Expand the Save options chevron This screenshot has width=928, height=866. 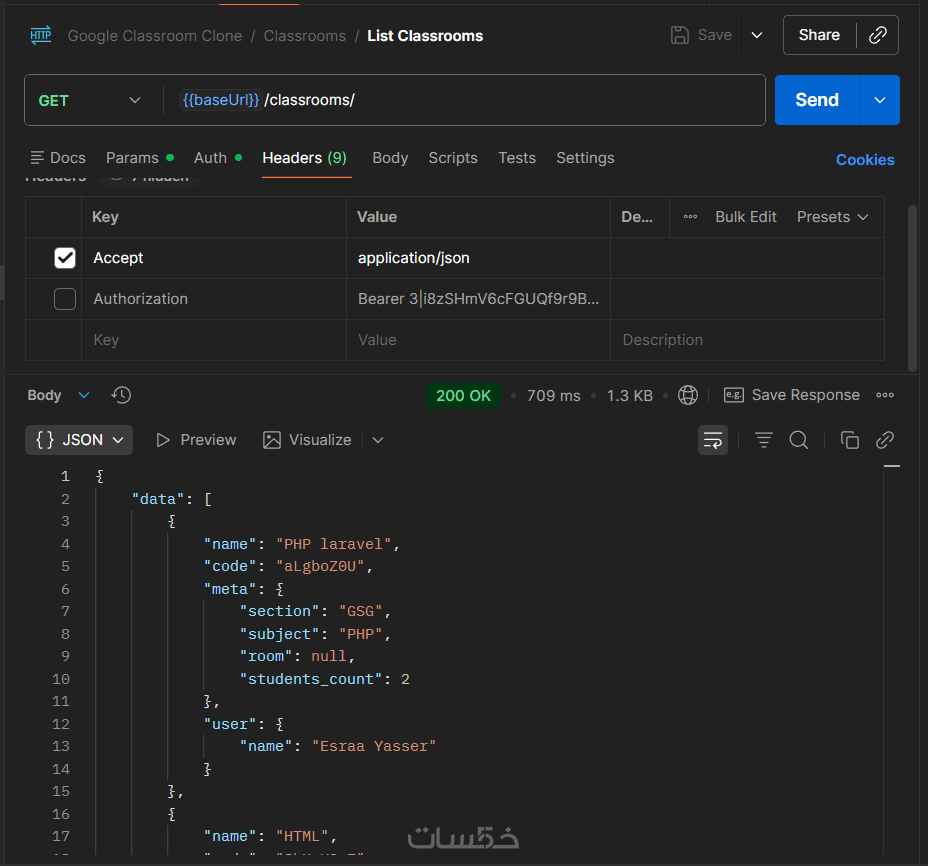756,36
